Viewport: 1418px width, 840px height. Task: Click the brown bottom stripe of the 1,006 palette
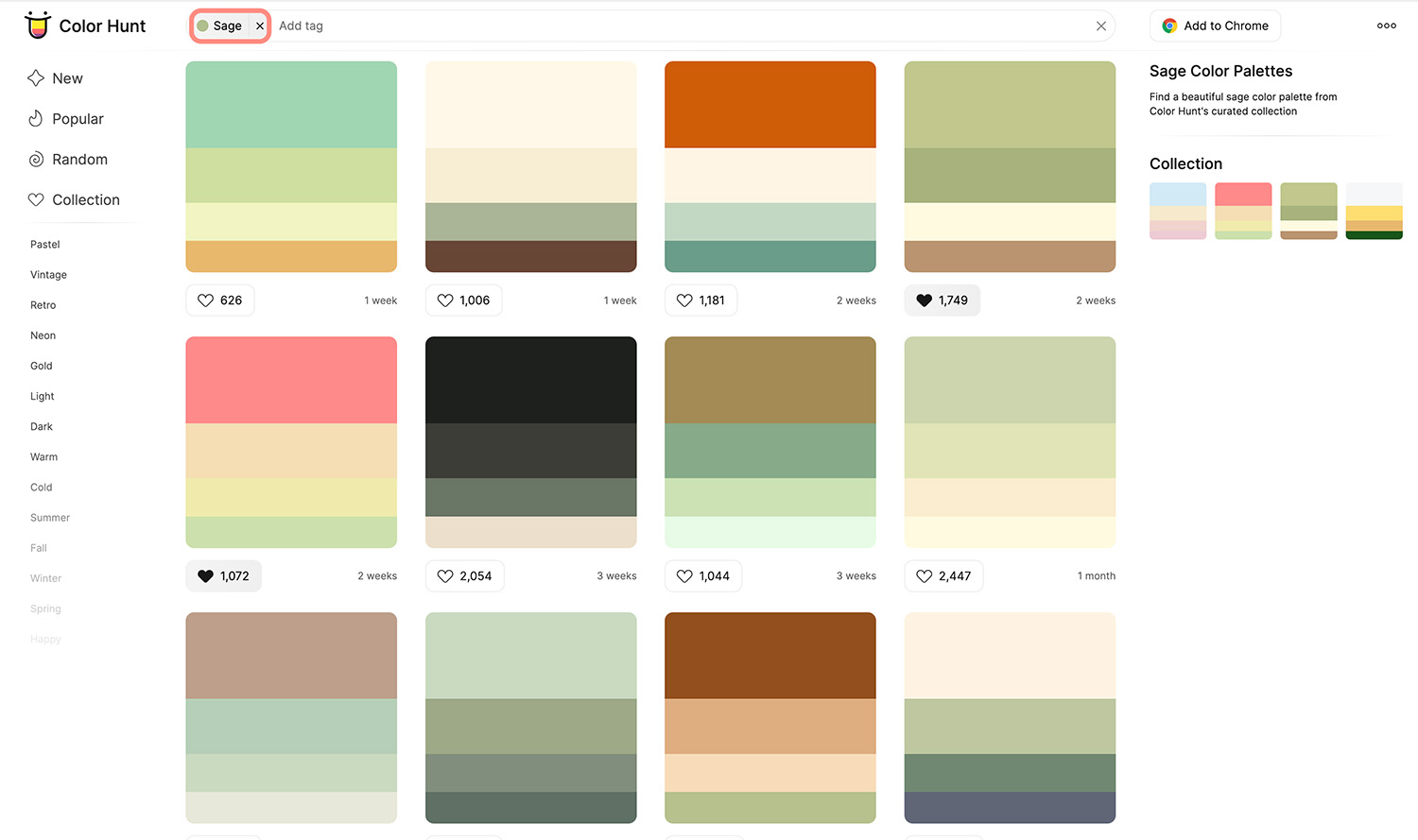click(x=531, y=257)
